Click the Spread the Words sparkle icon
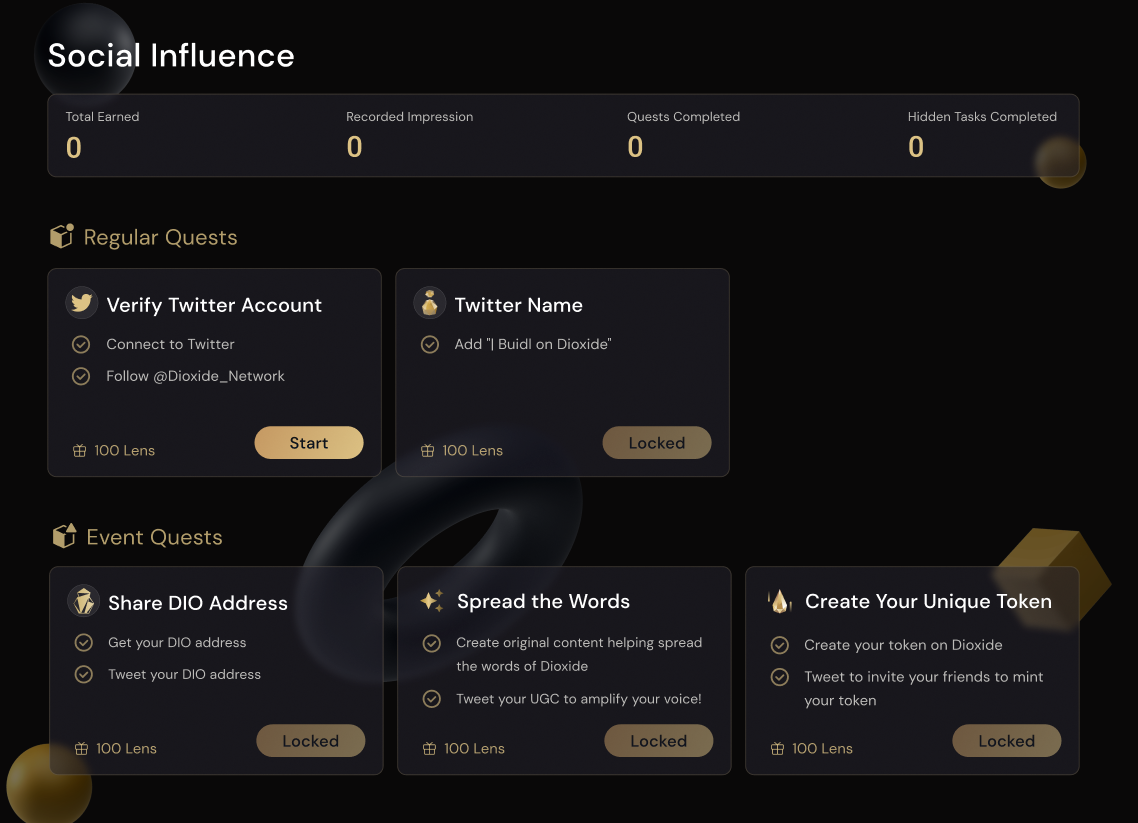The width and height of the screenshot is (1138, 823). pyautogui.click(x=432, y=600)
